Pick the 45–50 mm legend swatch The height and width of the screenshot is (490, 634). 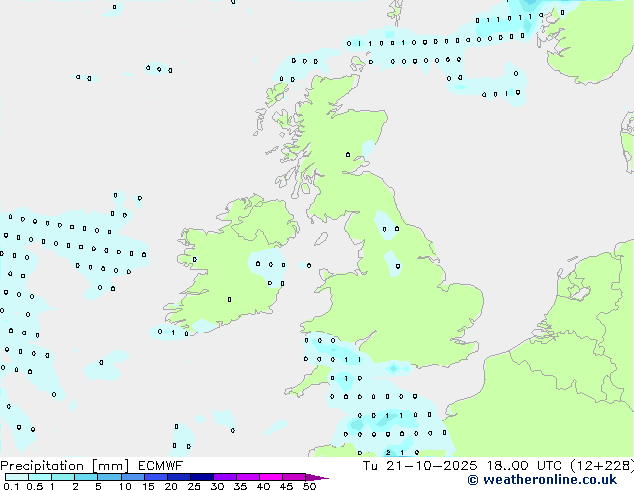(x=294, y=477)
